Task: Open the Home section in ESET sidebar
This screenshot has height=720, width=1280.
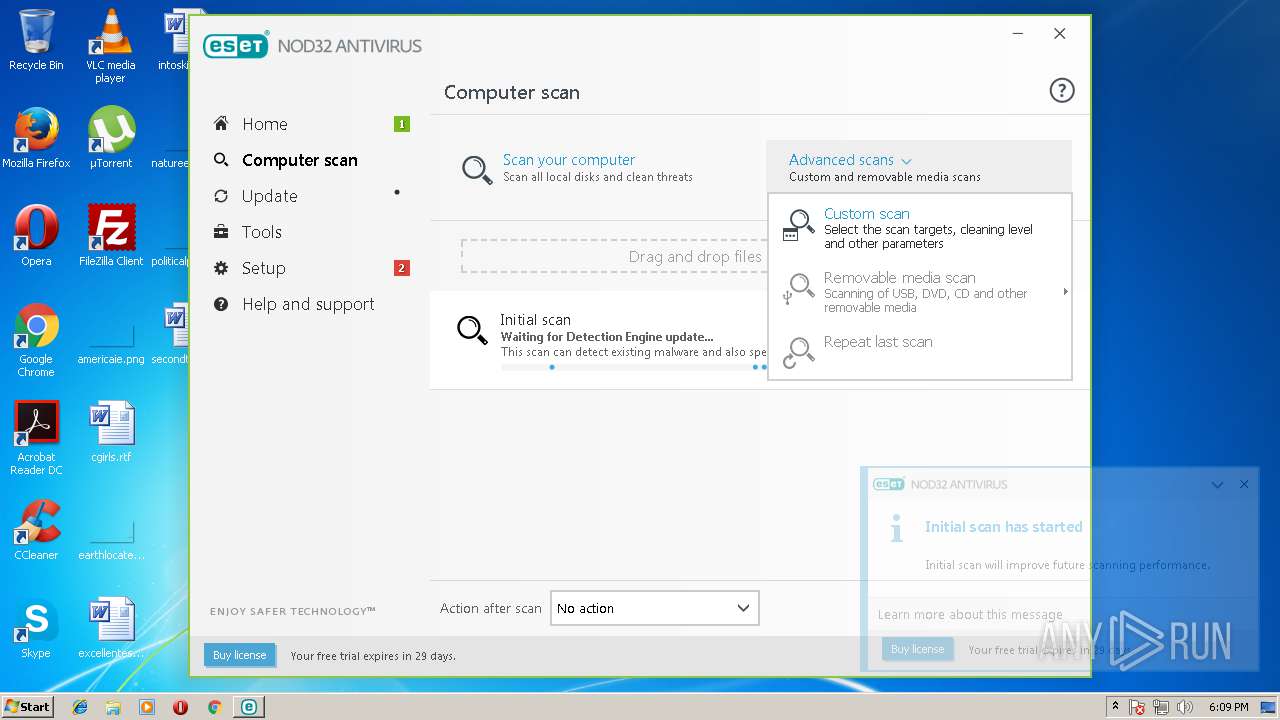Action: (264, 124)
